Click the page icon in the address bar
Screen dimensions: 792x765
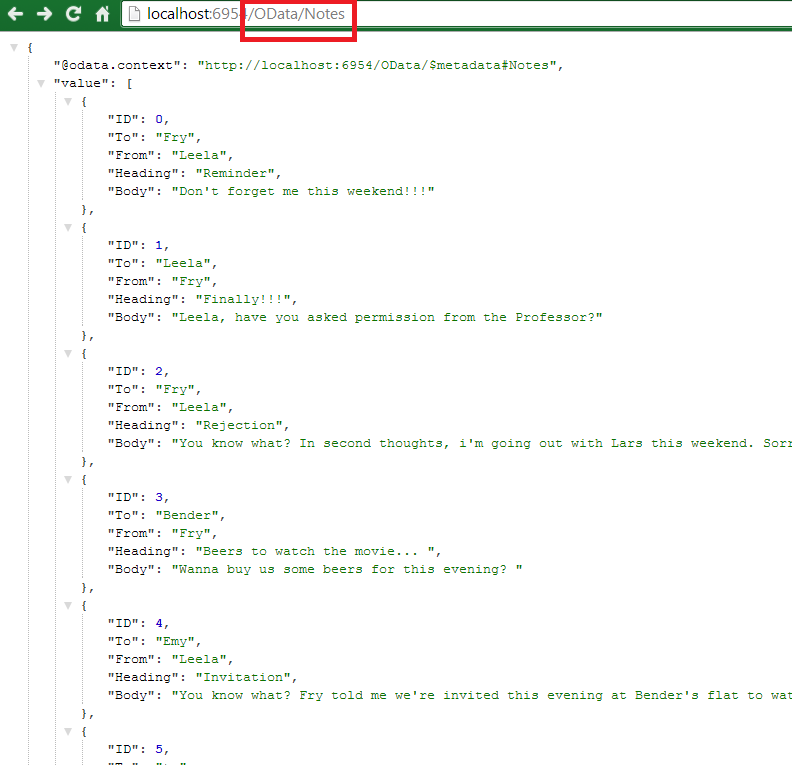(134, 14)
